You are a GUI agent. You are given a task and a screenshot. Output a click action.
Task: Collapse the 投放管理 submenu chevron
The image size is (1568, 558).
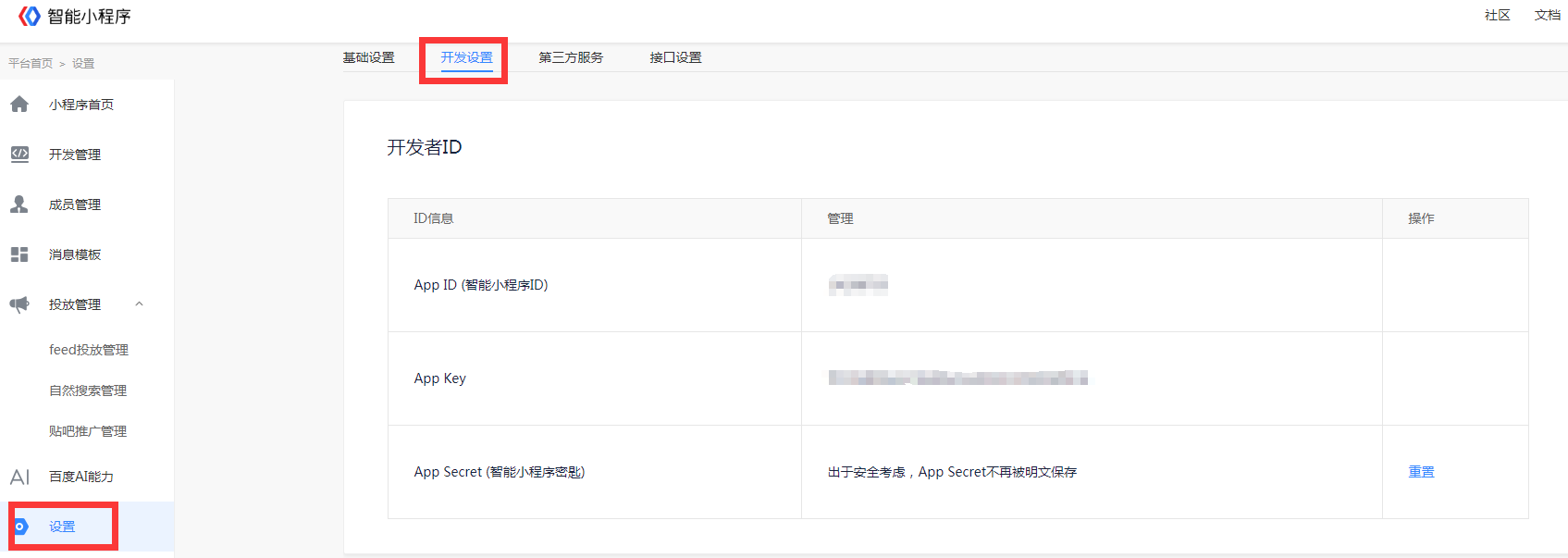(x=139, y=304)
